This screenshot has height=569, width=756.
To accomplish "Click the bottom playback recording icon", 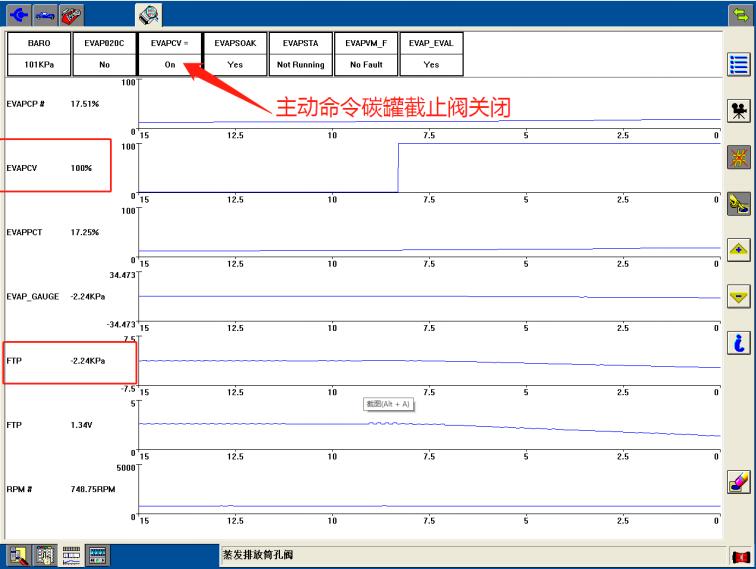I will click(x=97, y=555).
